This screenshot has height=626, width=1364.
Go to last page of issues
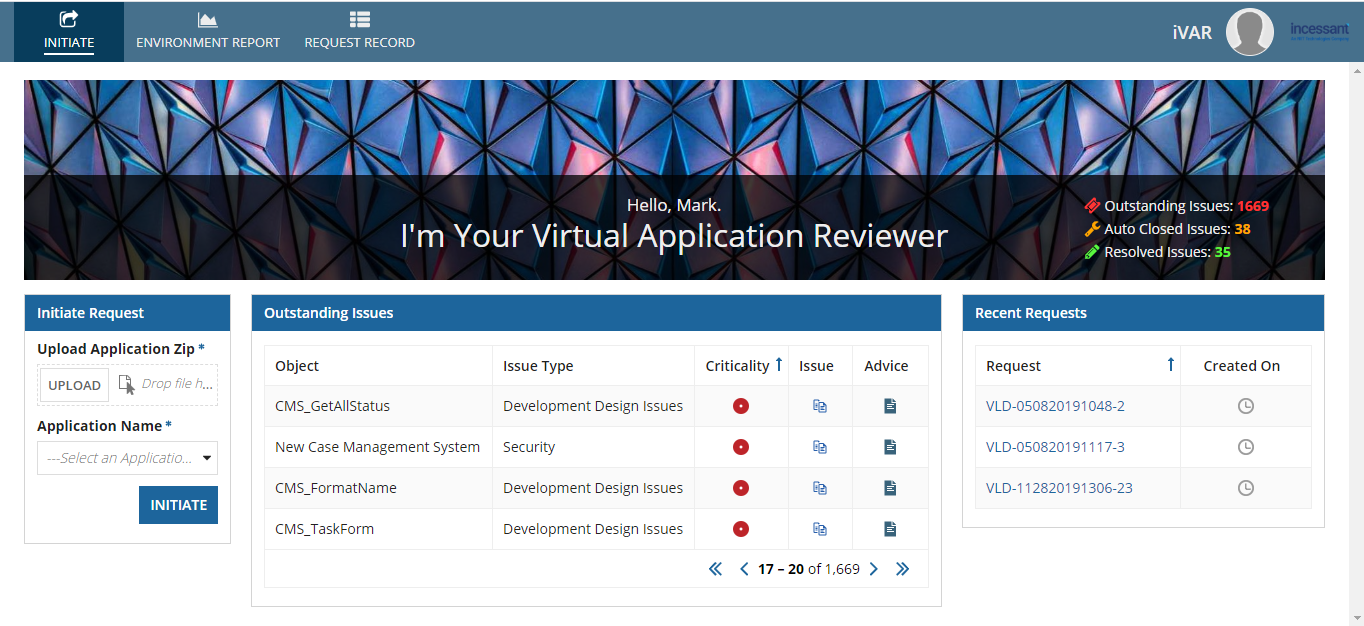coord(902,569)
